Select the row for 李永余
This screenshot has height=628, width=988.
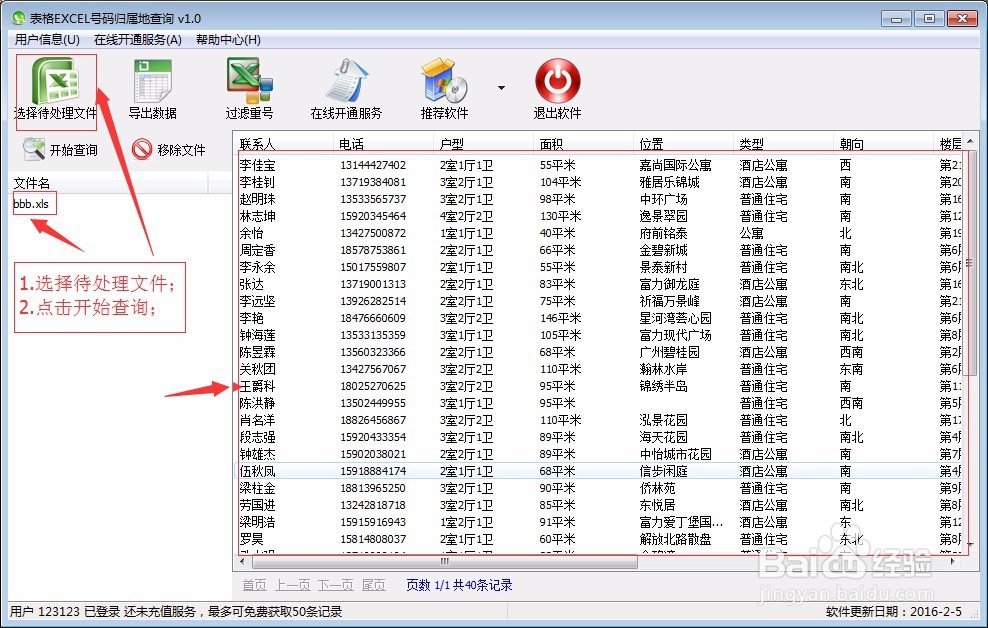(x=598, y=267)
